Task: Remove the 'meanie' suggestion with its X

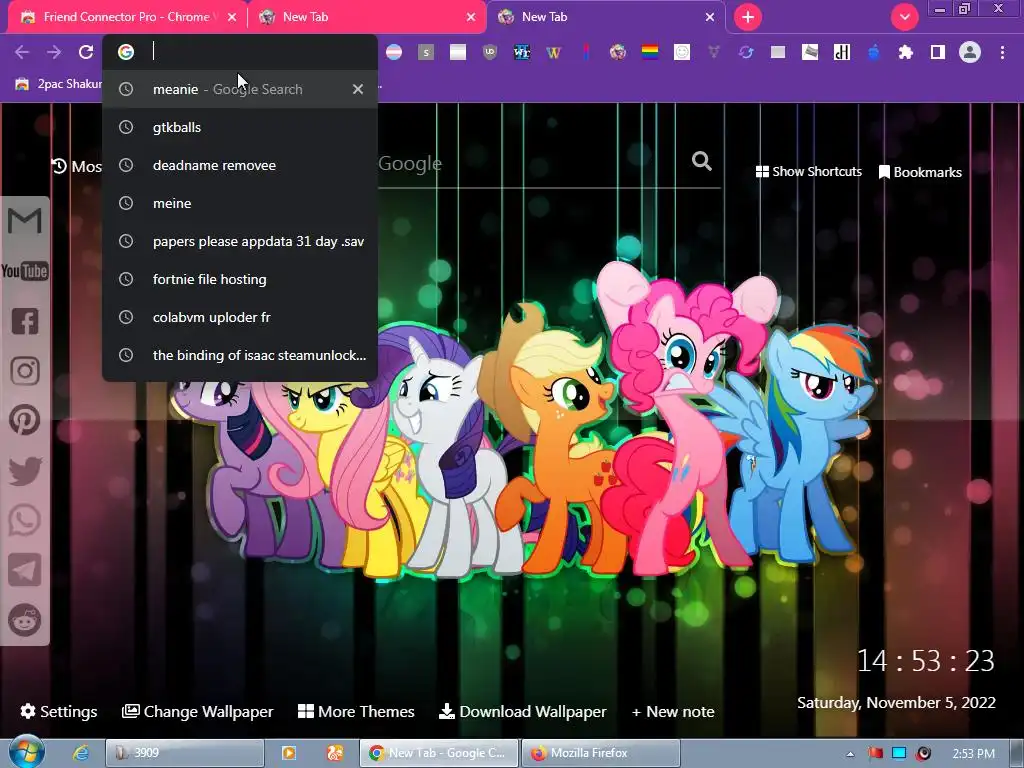Action: (x=358, y=89)
